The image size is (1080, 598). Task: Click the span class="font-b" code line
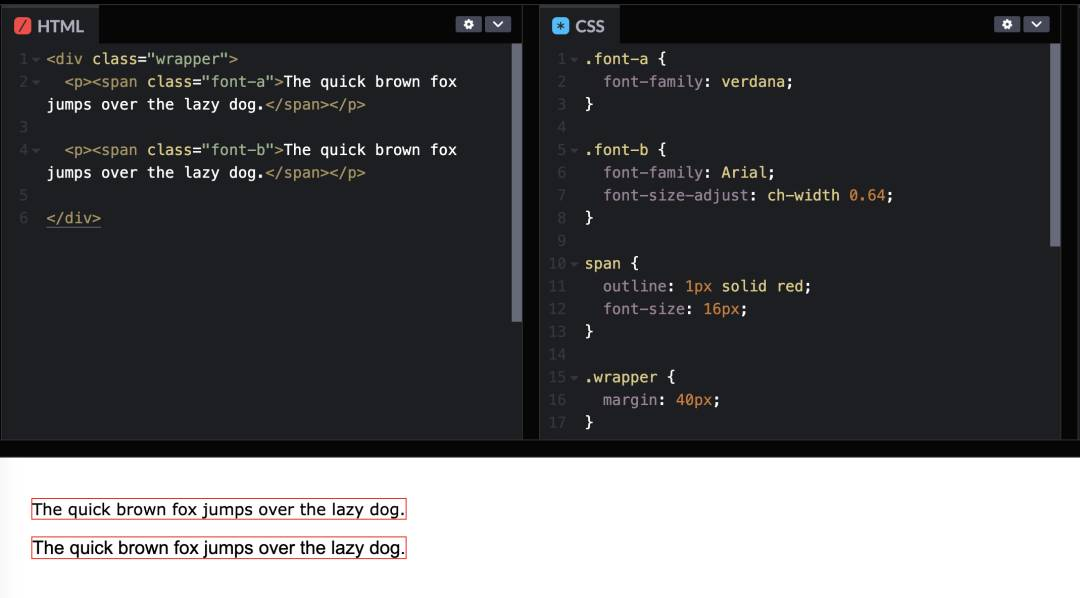click(252, 161)
